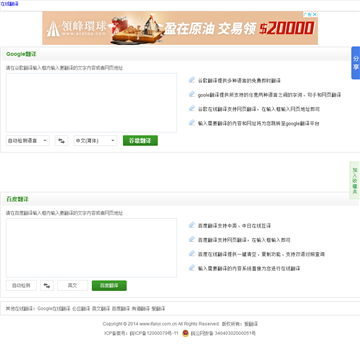Open the 百度翻译 footer link
360x360 pixels.
pos(121,309)
